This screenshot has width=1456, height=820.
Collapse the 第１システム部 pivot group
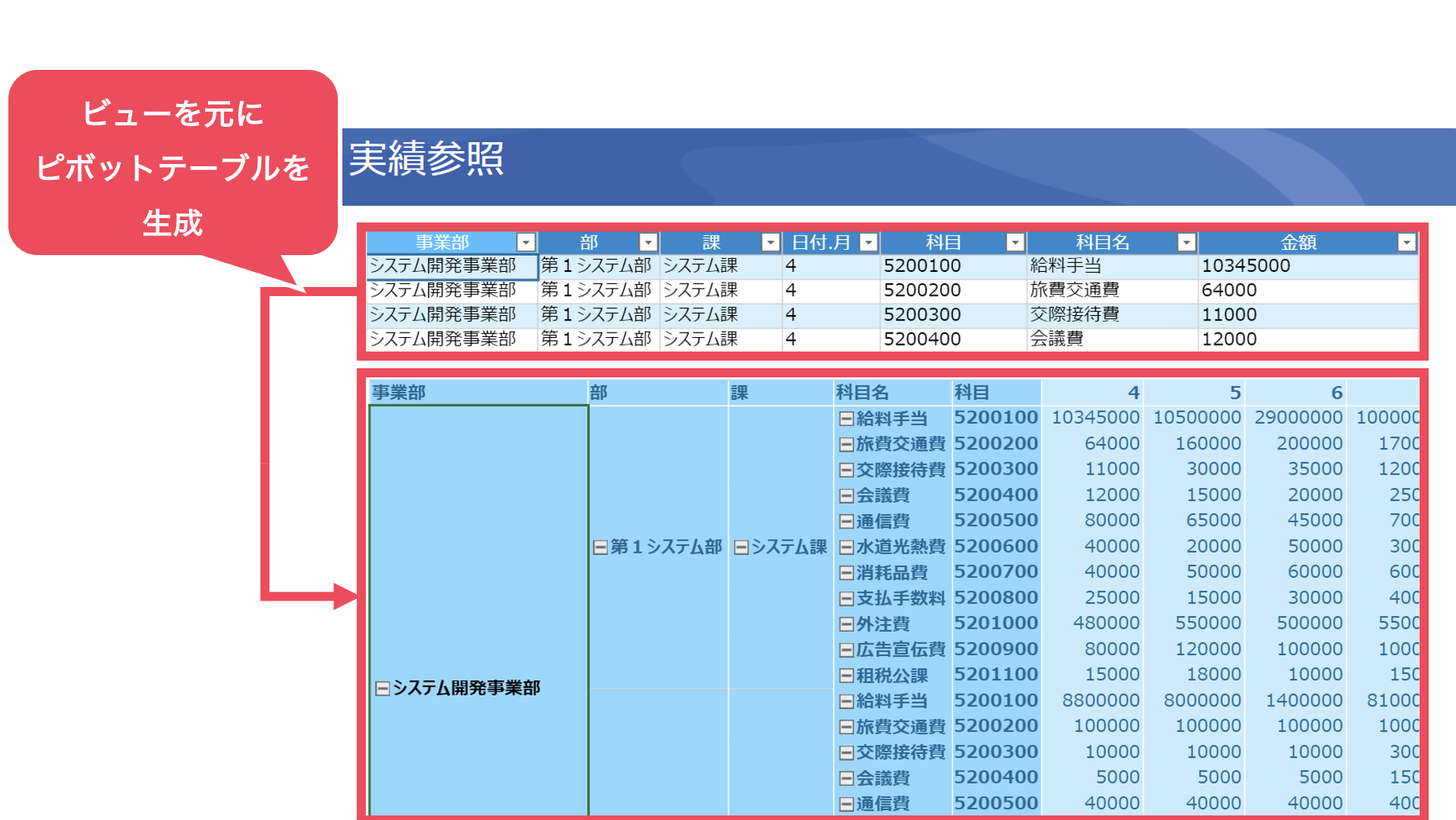600,547
